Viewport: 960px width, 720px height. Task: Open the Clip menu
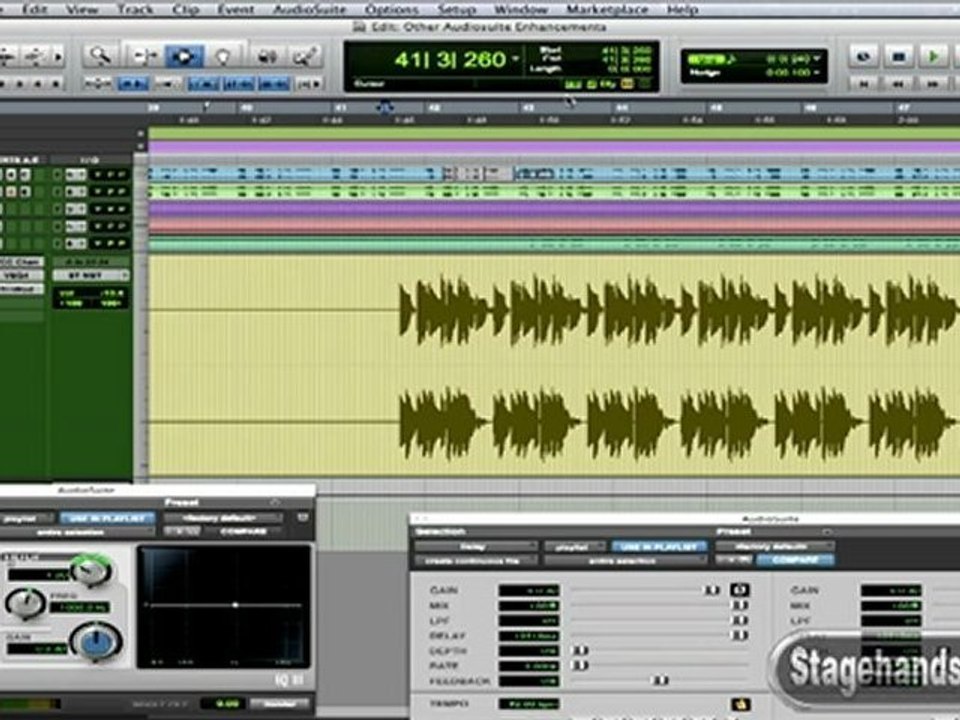[185, 9]
